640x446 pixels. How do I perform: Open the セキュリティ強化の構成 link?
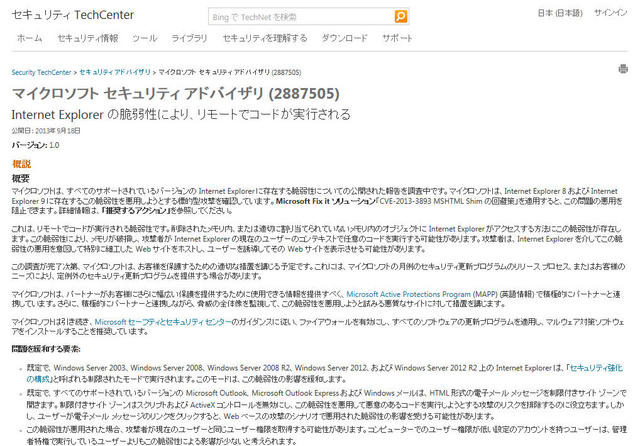tap(595, 368)
